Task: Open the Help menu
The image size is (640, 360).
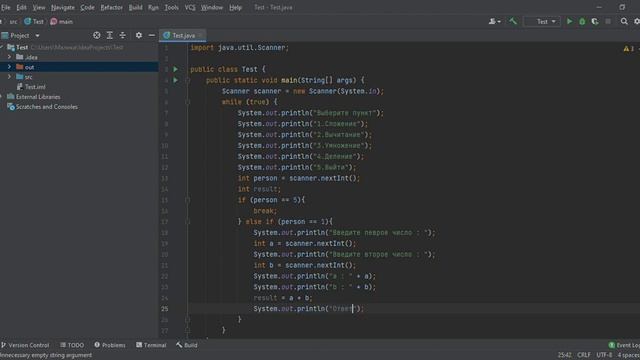Action: [235, 7]
